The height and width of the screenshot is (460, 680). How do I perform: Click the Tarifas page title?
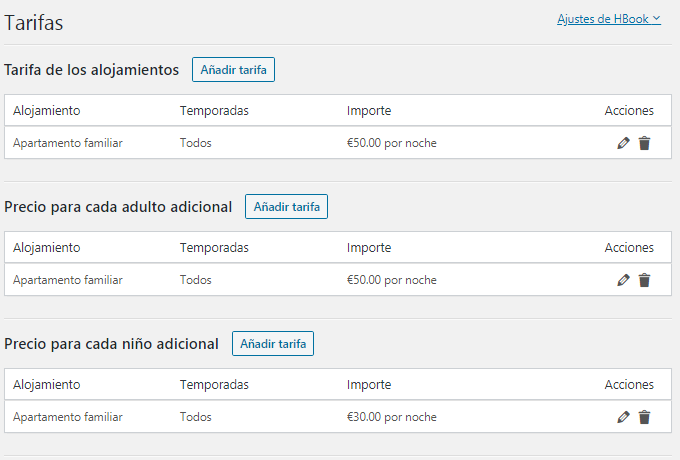click(40, 21)
